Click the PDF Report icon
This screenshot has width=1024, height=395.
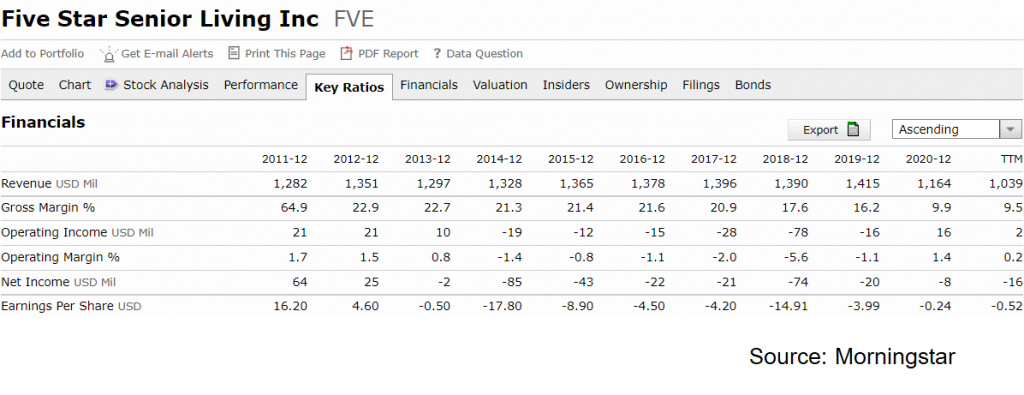point(347,54)
